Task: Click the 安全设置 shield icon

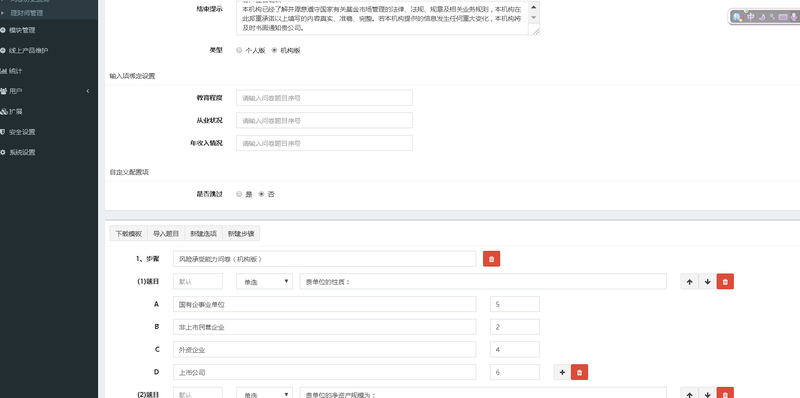Action: click(x=3, y=132)
